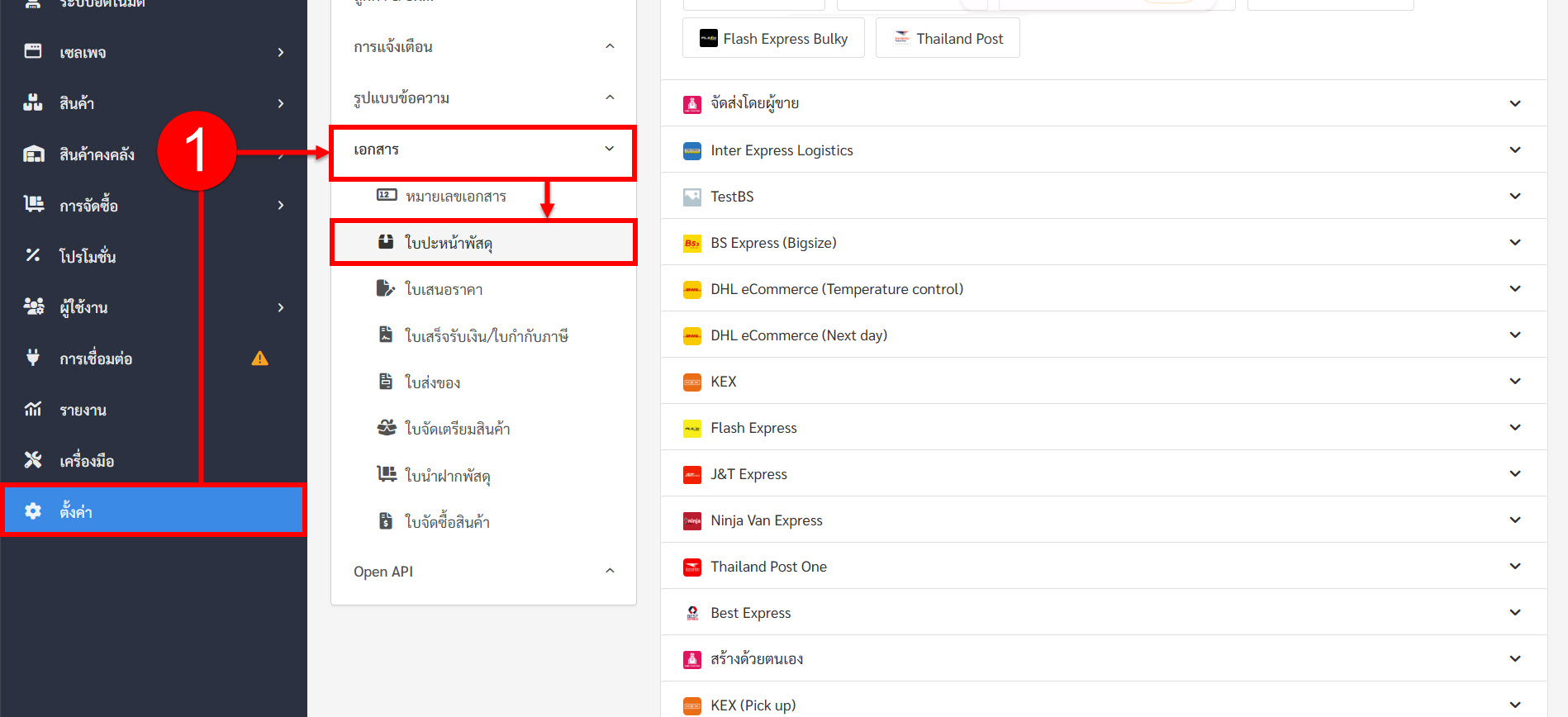Expand the จัดส่งโดยผู้ขาย row chevron
This screenshot has width=1568, height=717.
tap(1515, 103)
